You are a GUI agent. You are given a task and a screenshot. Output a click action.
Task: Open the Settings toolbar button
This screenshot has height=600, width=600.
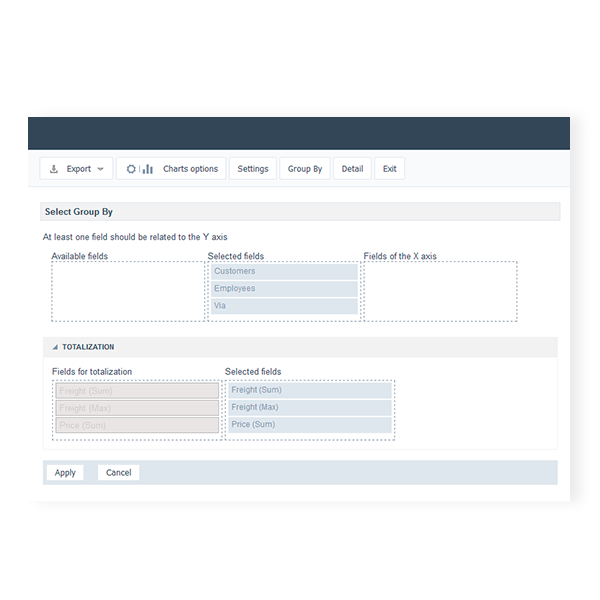[x=253, y=169]
